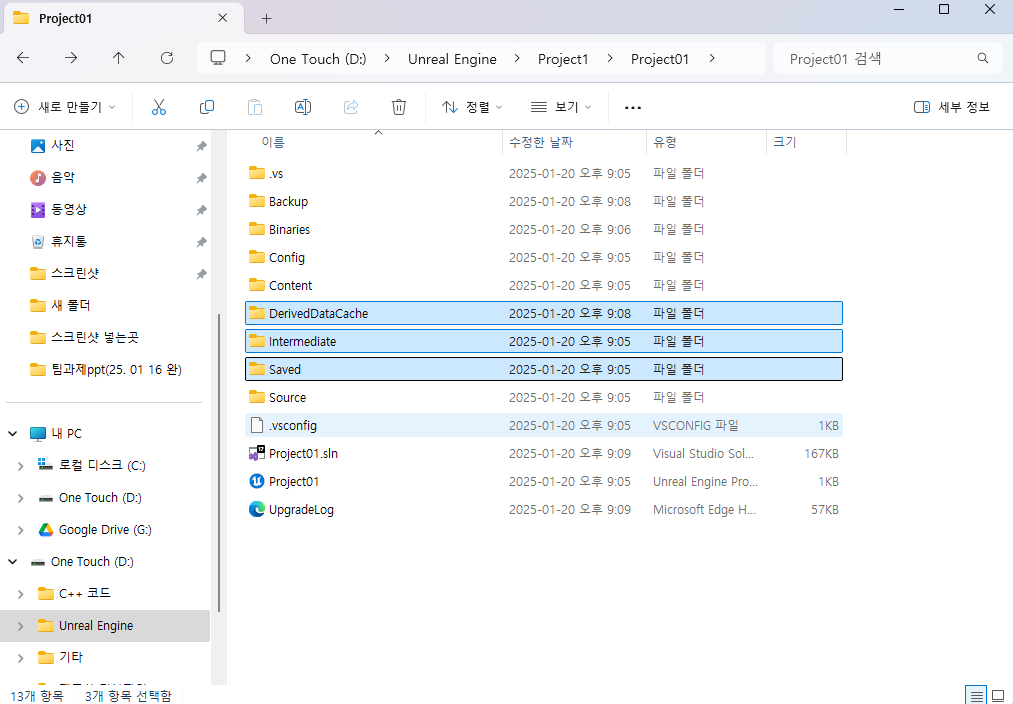Expand the C++ 코드 folder node
Image resolution: width=1013 pixels, height=704 pixels.
(21, 594)
